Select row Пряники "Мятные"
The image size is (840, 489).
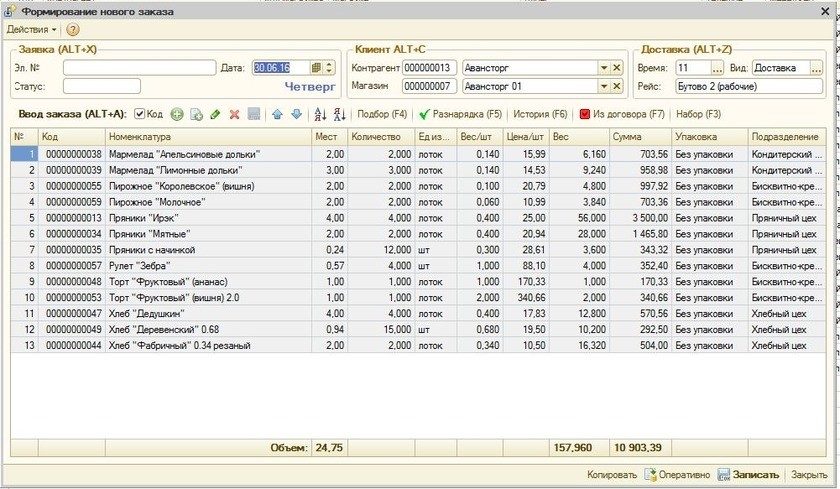(418, 234)
